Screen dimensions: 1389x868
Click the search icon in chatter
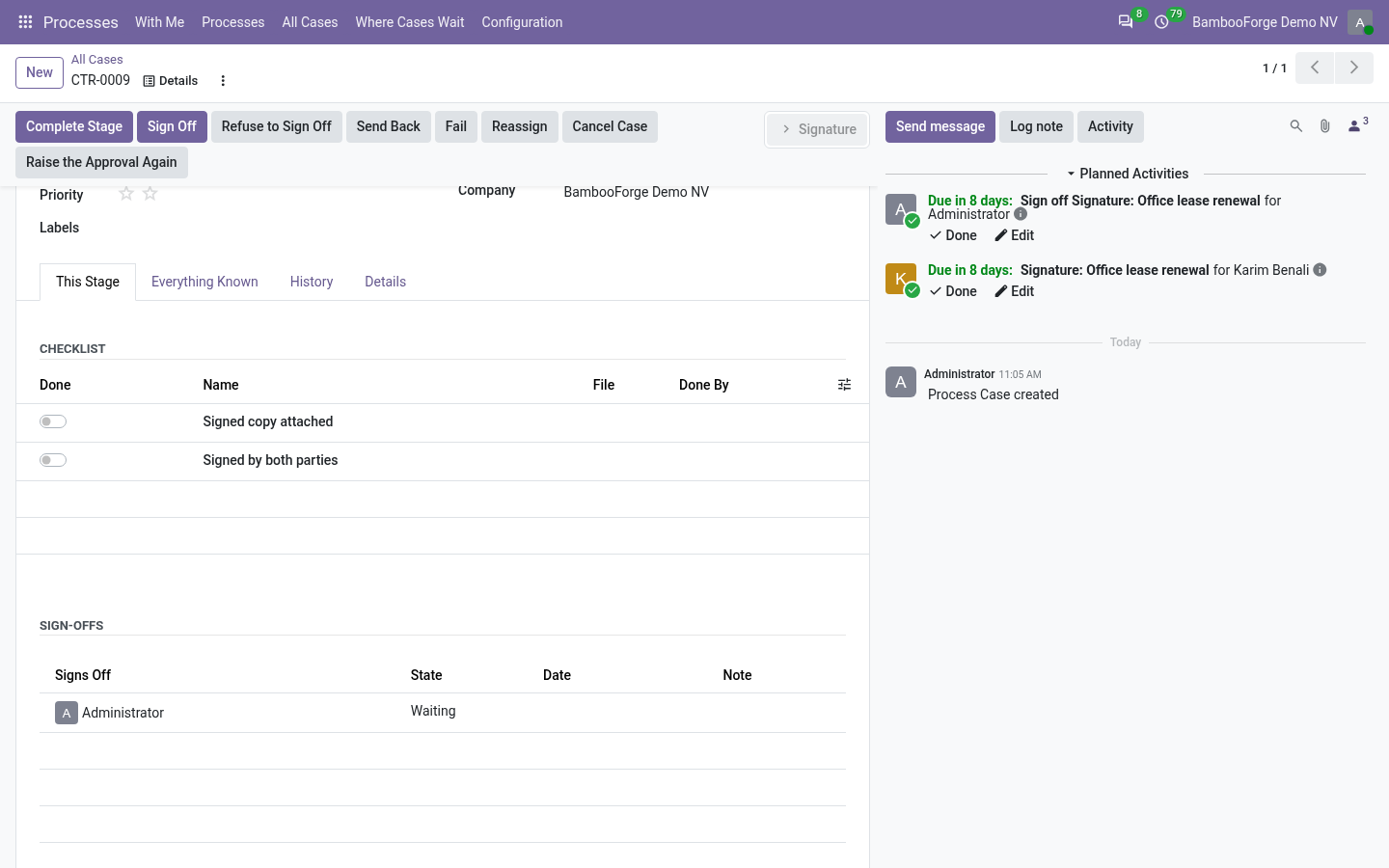[1295, 126]
